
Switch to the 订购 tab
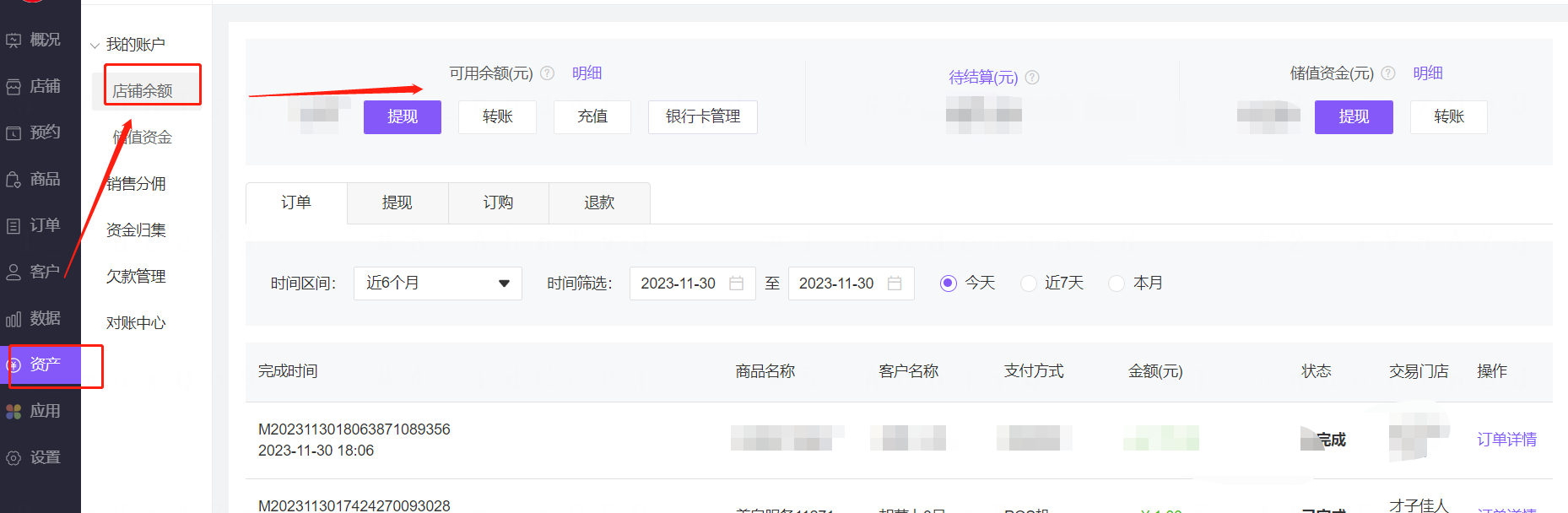[x=499, y=202]
